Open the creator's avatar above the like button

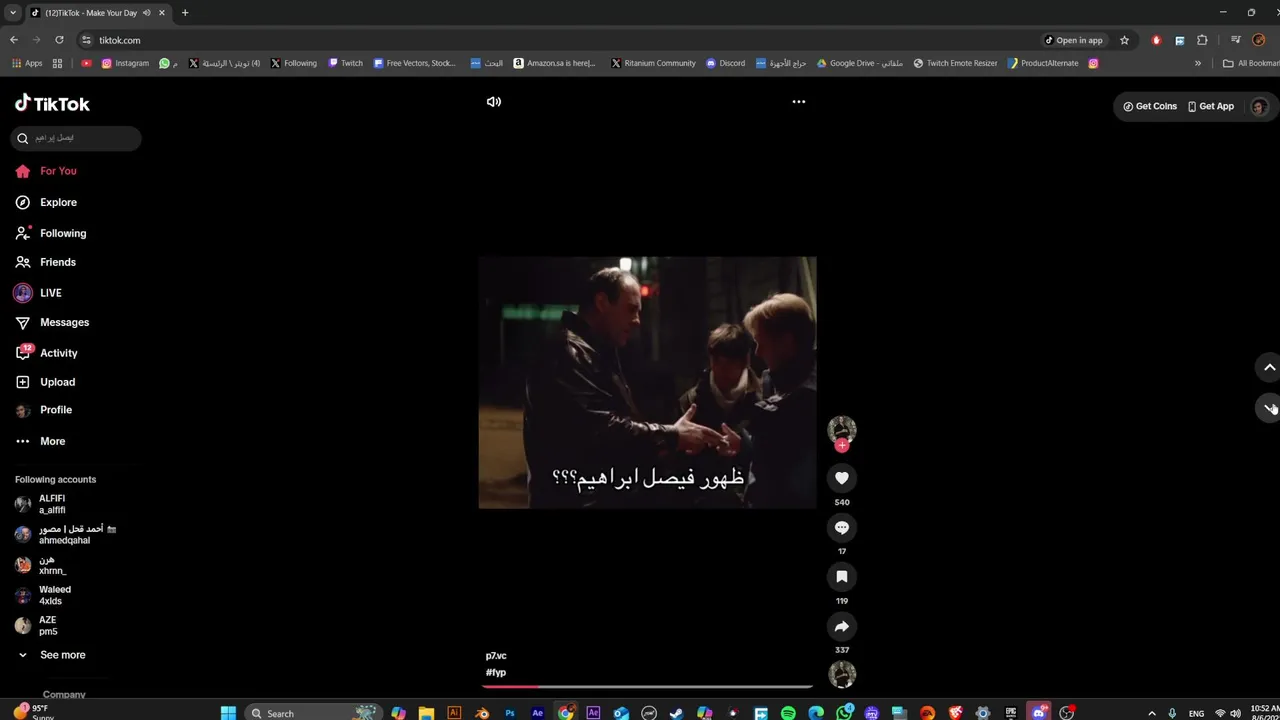pyautogui.click(x=842, y=429)
